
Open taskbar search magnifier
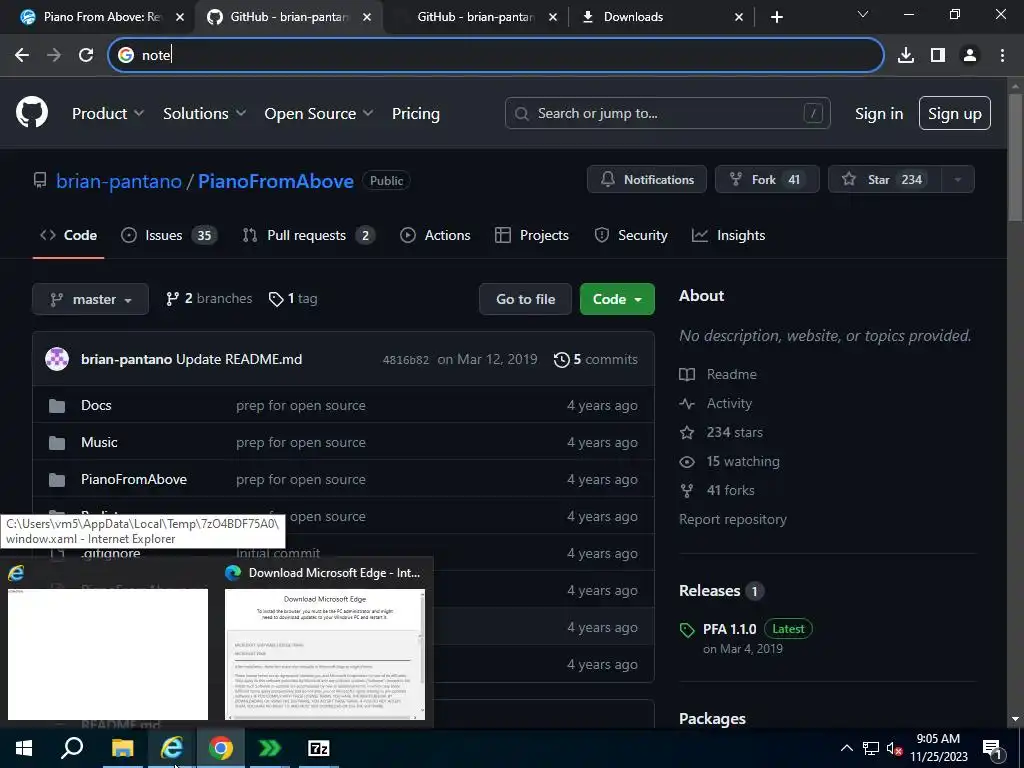click(72, 748)
